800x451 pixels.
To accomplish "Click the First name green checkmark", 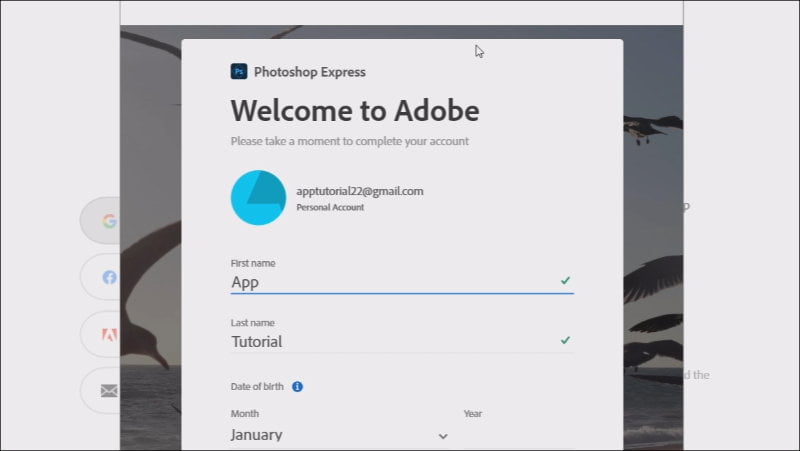I will [x=565, y=280].
